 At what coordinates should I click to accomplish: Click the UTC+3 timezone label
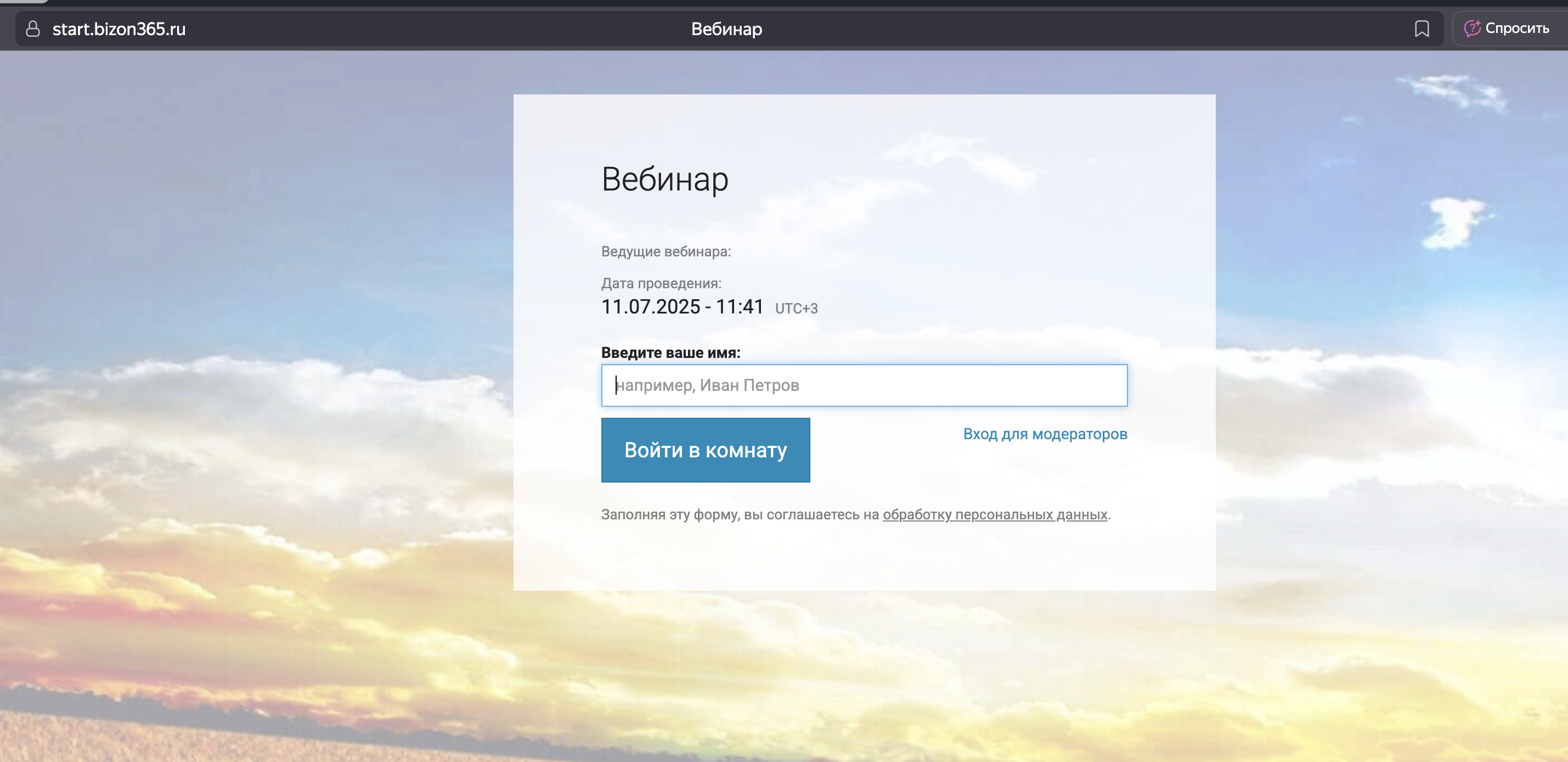[796, 308]
